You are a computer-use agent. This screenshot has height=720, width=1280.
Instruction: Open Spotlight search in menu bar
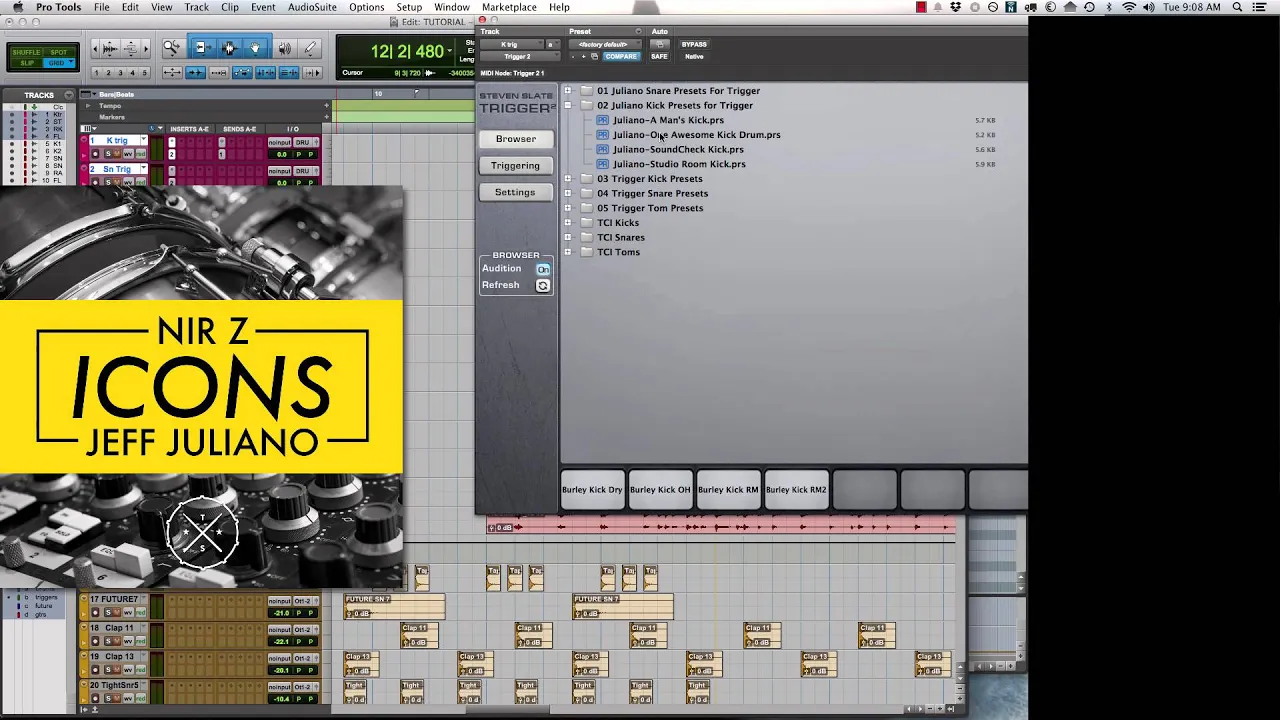[1237, 7]
